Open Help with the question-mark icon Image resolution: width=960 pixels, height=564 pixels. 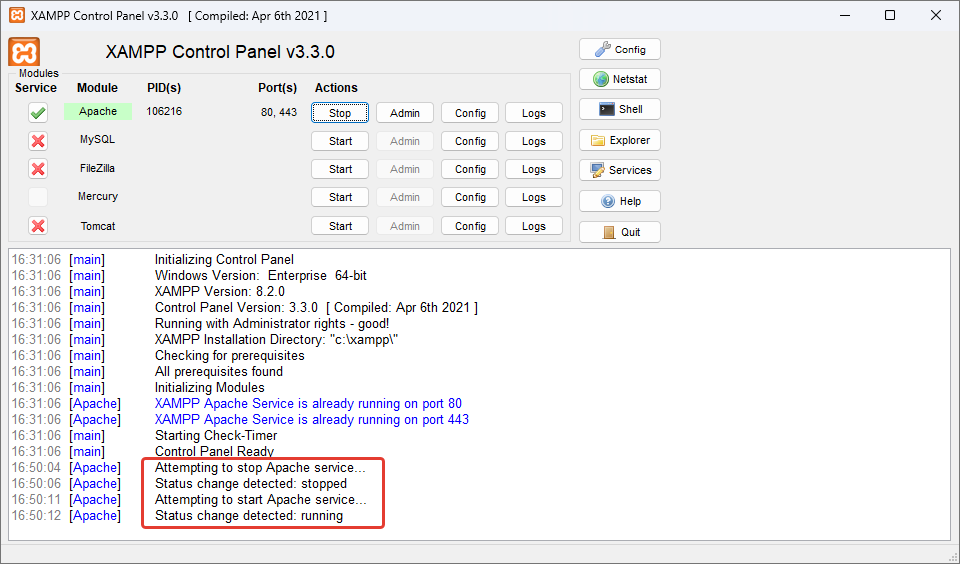[x=620, y=201]
